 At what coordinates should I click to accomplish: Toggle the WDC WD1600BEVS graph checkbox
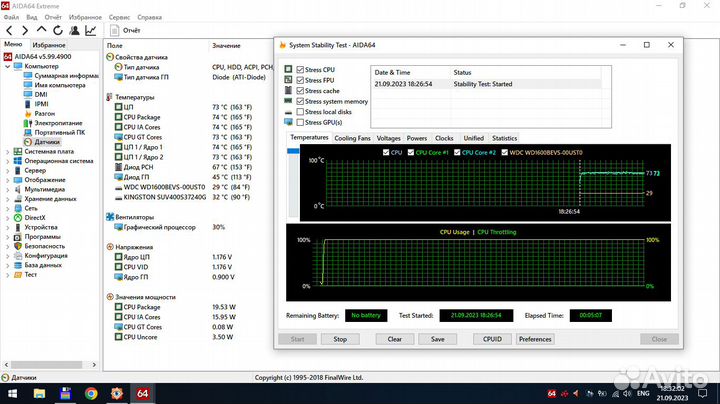tap(505, 152)
